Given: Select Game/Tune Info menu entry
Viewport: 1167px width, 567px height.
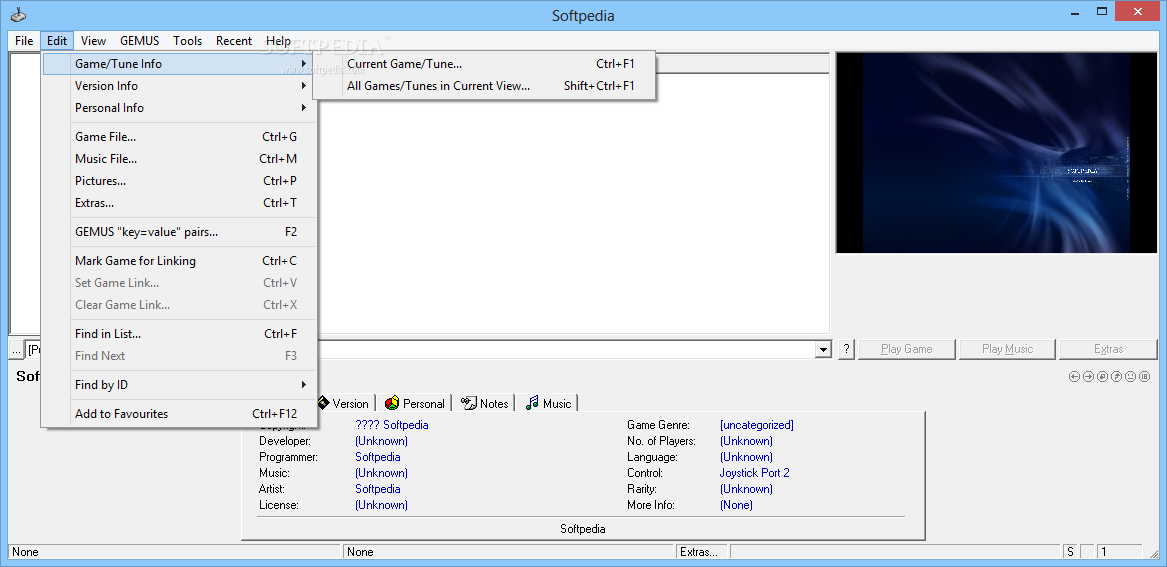Looking at the screenshot, I should (179, 64).
